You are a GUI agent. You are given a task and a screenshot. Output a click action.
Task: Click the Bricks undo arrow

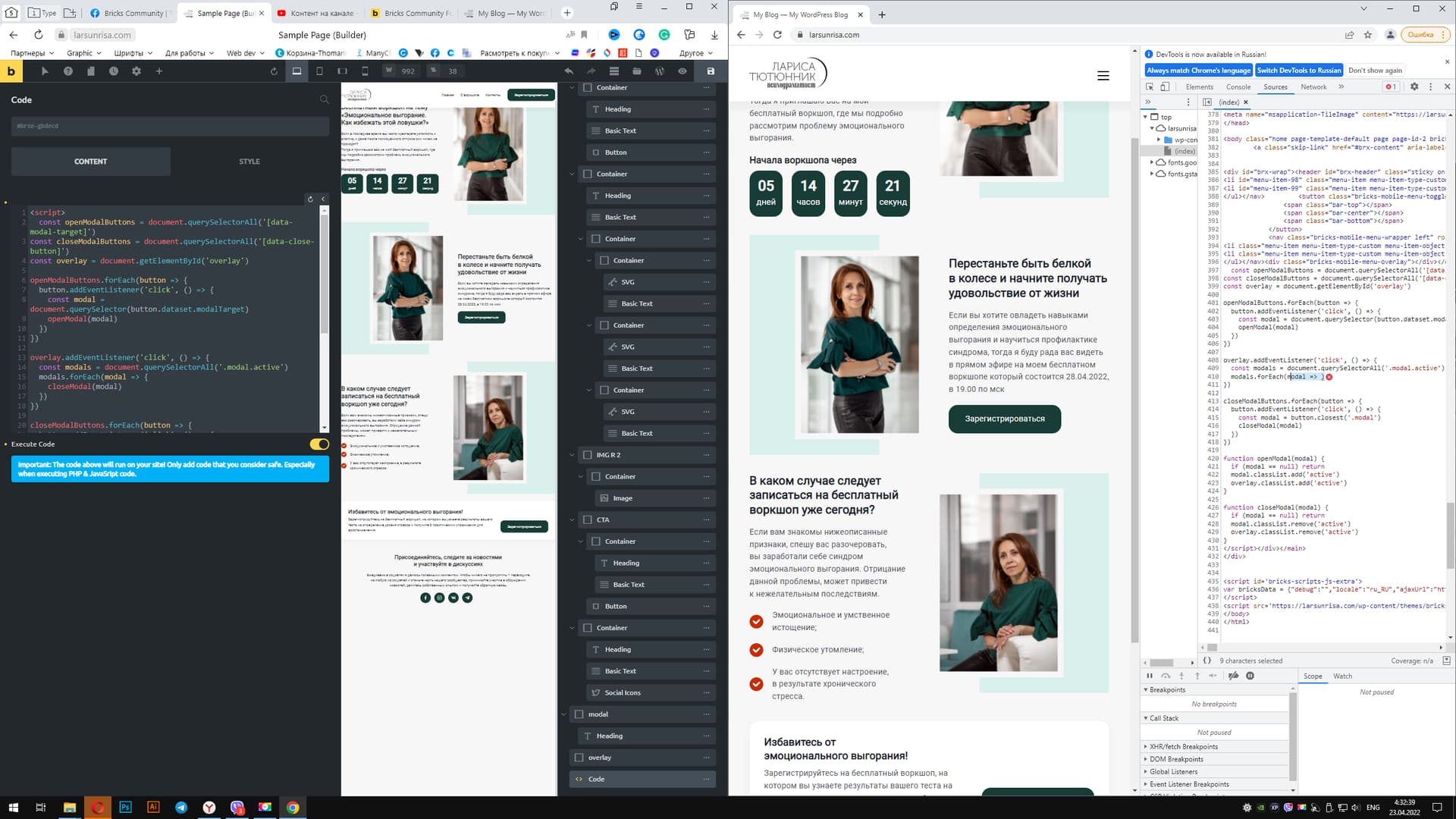pyautogui.click(x=569, y=71)
